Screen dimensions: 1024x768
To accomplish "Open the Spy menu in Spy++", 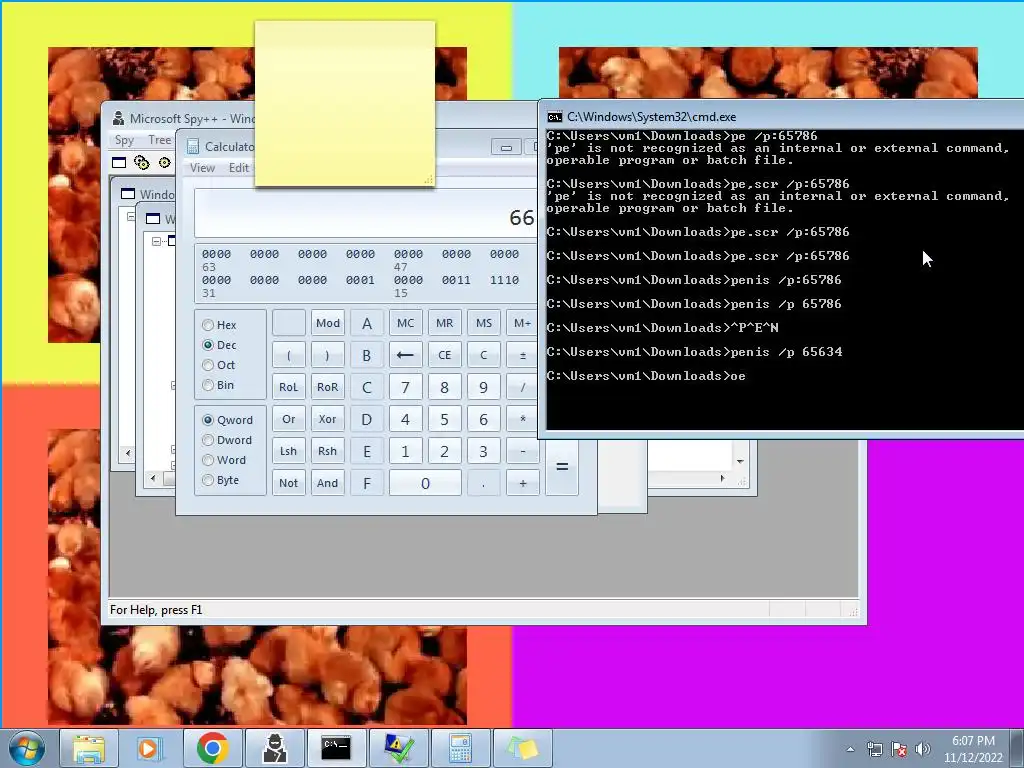I will point(124,140).
